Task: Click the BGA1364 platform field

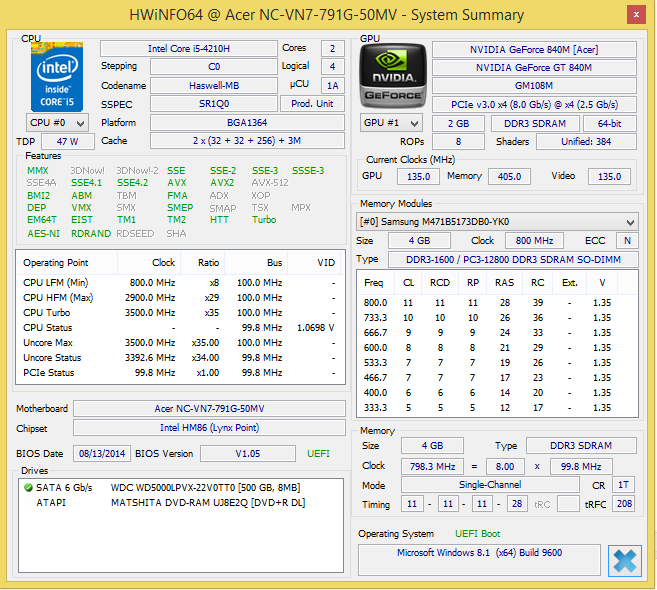Action: tap(247, 122)
